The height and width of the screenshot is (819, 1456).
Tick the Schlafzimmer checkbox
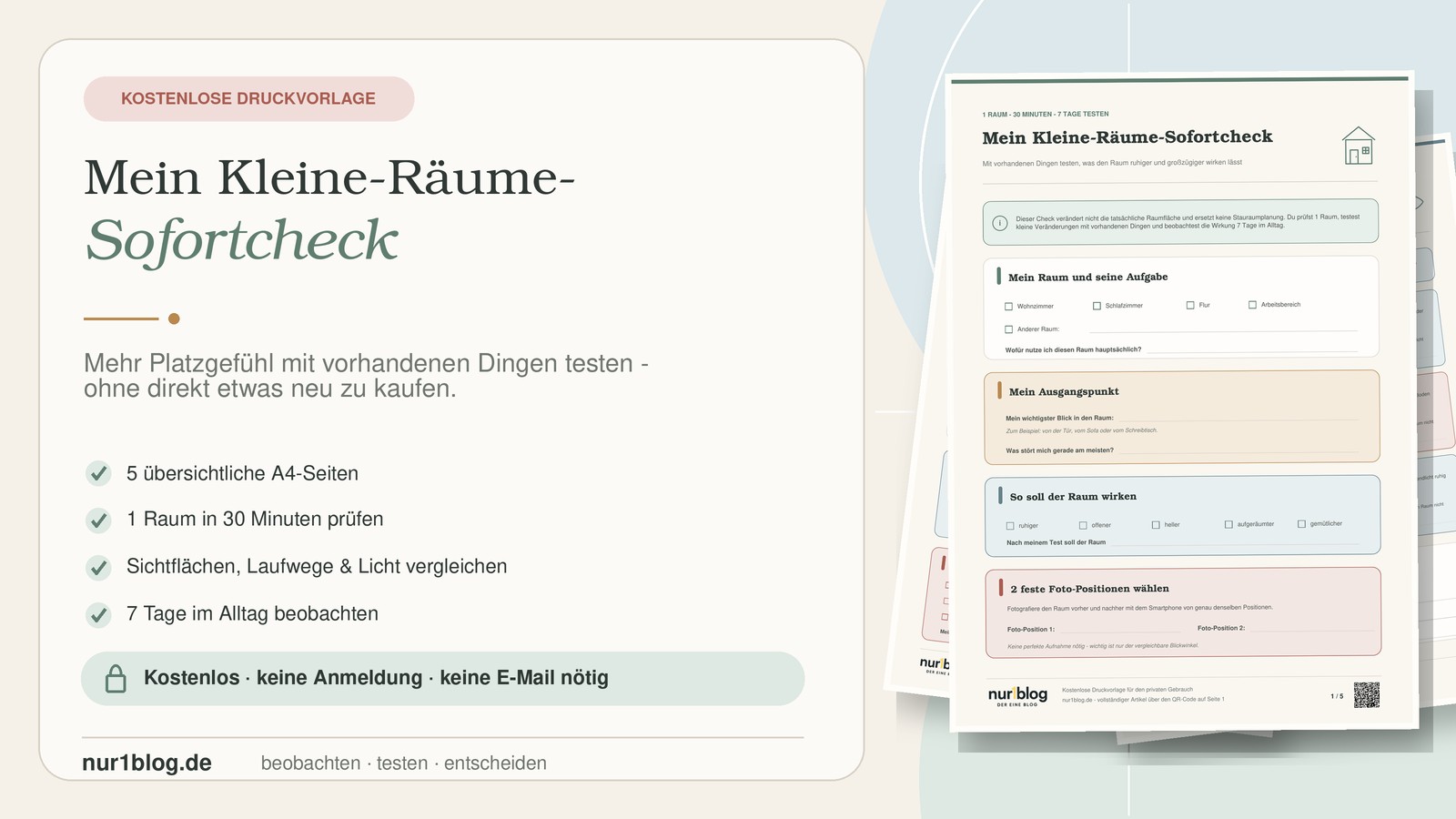tap(1097, 306)
